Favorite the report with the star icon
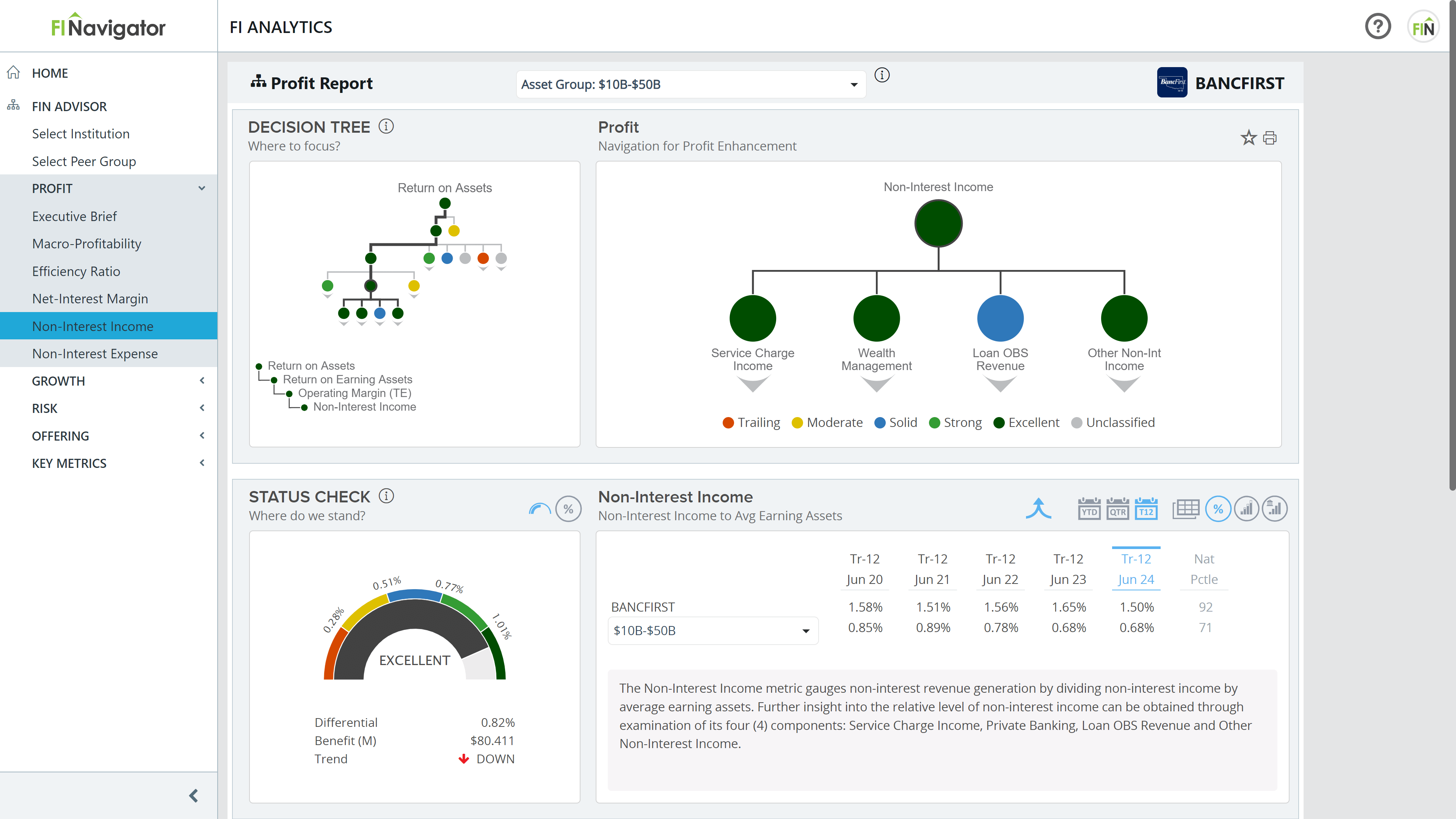 [1248, 137]
